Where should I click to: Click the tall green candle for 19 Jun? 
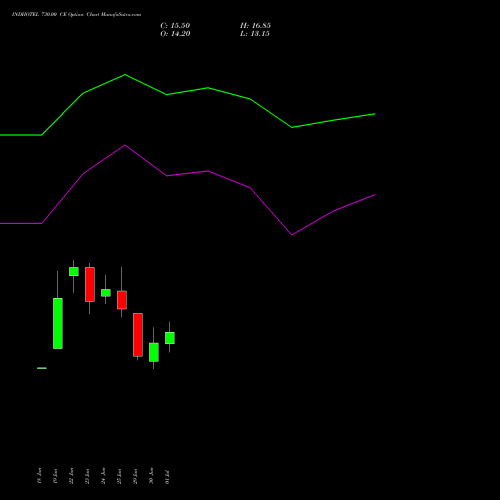pos(58,323)
